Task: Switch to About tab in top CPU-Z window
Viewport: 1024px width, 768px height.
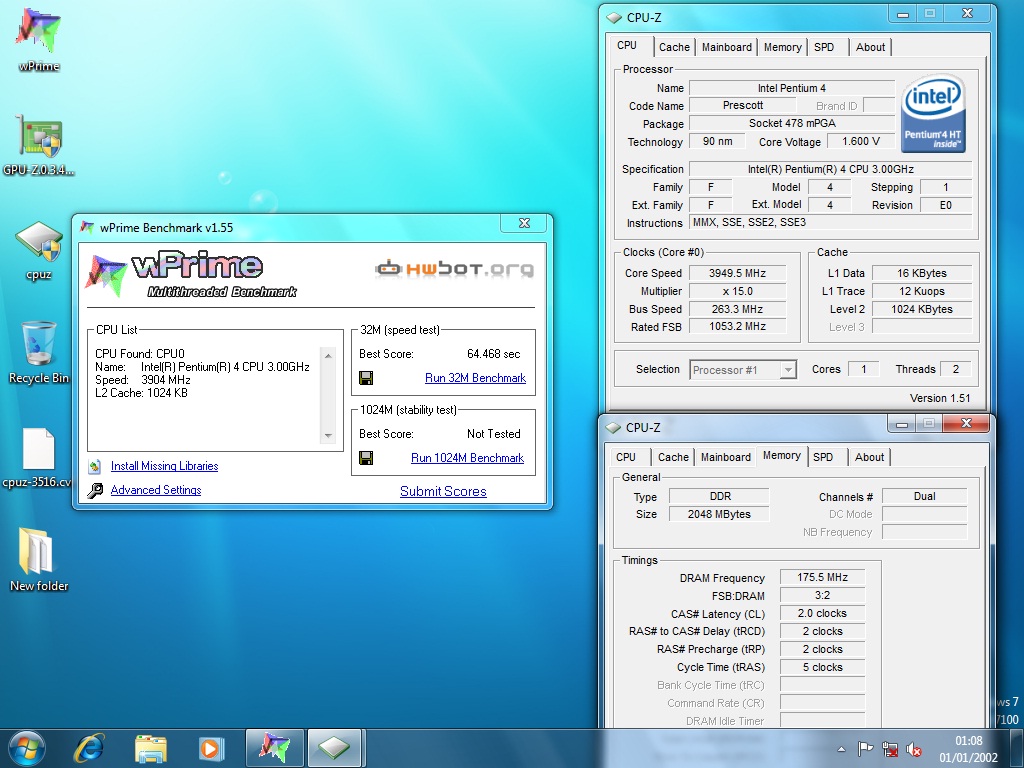Action: tap(871, 47)
